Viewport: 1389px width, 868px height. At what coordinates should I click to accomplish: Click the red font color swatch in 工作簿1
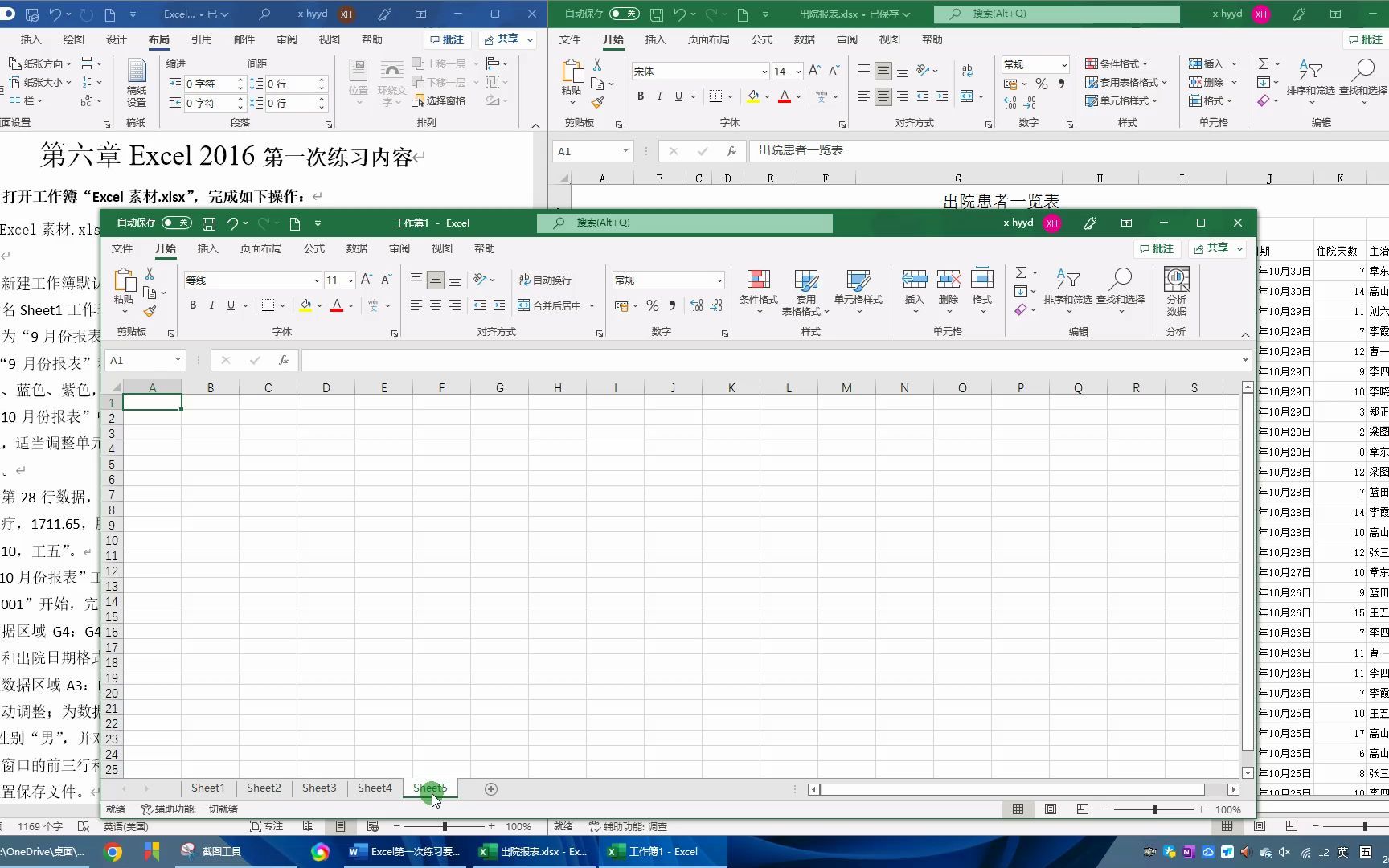click(337, 305)
